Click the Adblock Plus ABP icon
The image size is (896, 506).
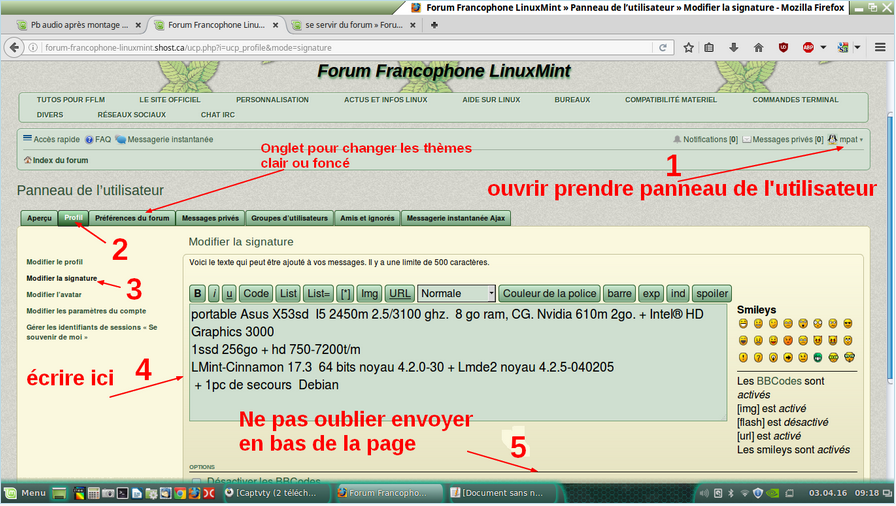click(808, 47)
